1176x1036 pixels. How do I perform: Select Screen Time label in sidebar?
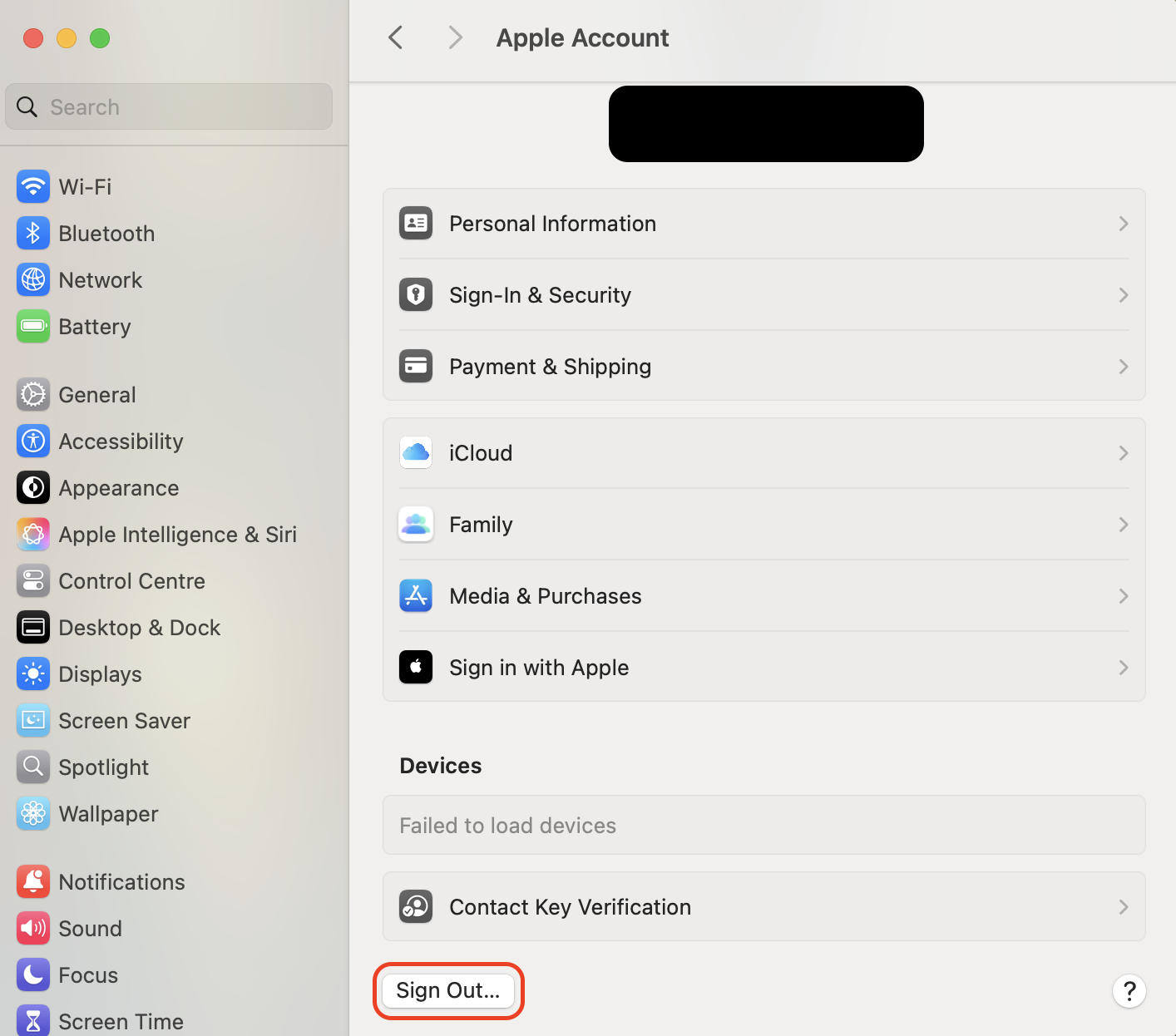pos(121,1022)
